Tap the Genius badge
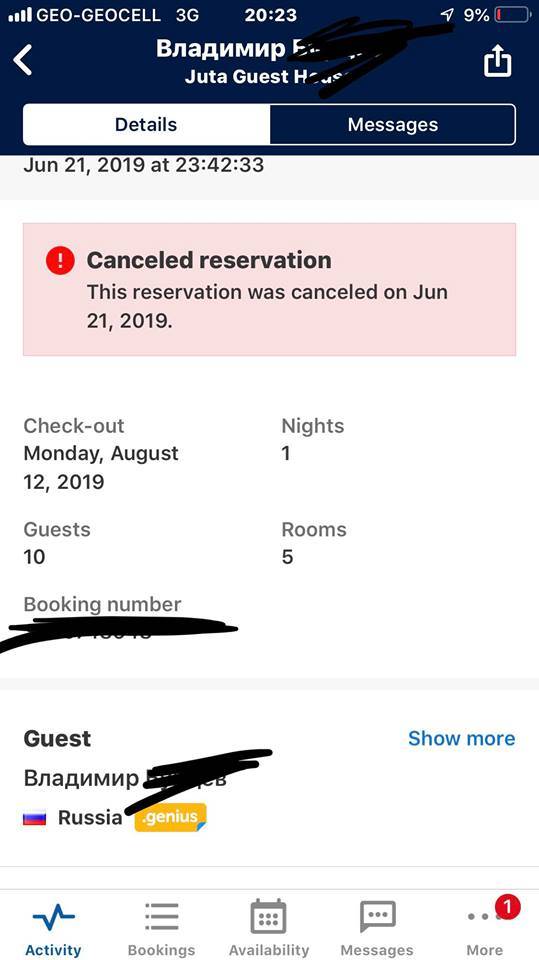This screenshot has width=539, height=960. pos(170,817)
